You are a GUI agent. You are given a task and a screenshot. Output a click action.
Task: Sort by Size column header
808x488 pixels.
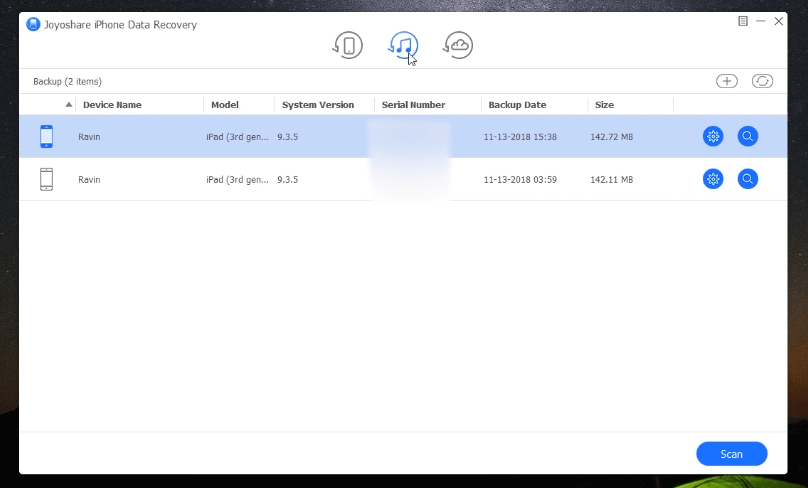(604, 105)
